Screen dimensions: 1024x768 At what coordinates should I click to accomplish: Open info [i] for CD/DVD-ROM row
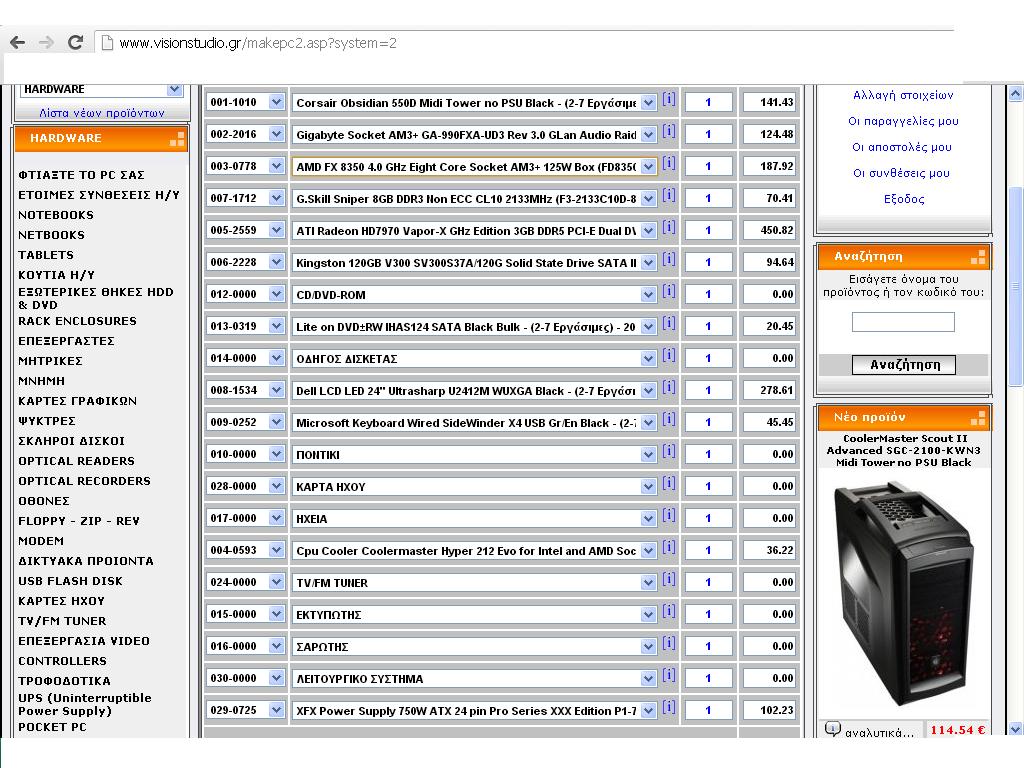click(669, 291)
